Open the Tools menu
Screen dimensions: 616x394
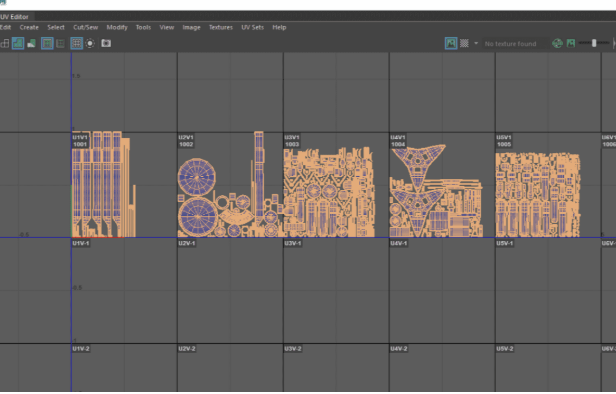143,27
